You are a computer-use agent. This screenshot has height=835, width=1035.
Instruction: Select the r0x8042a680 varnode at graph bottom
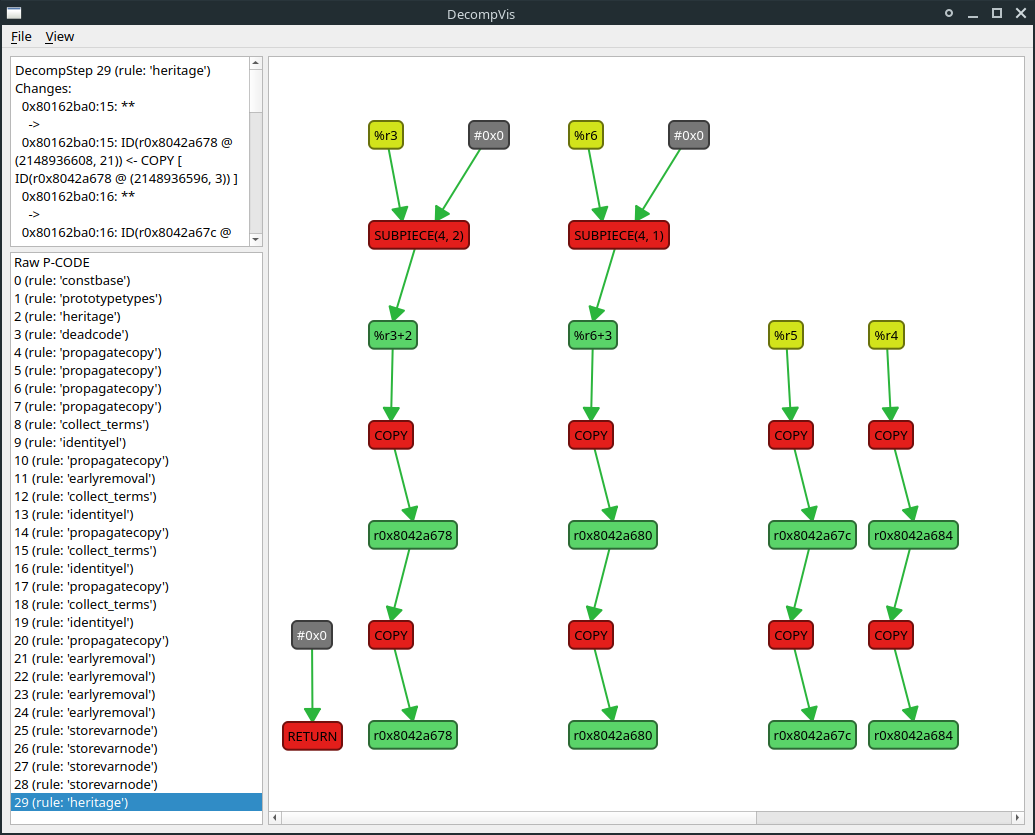pyautogui.click(x=612, y=735)
